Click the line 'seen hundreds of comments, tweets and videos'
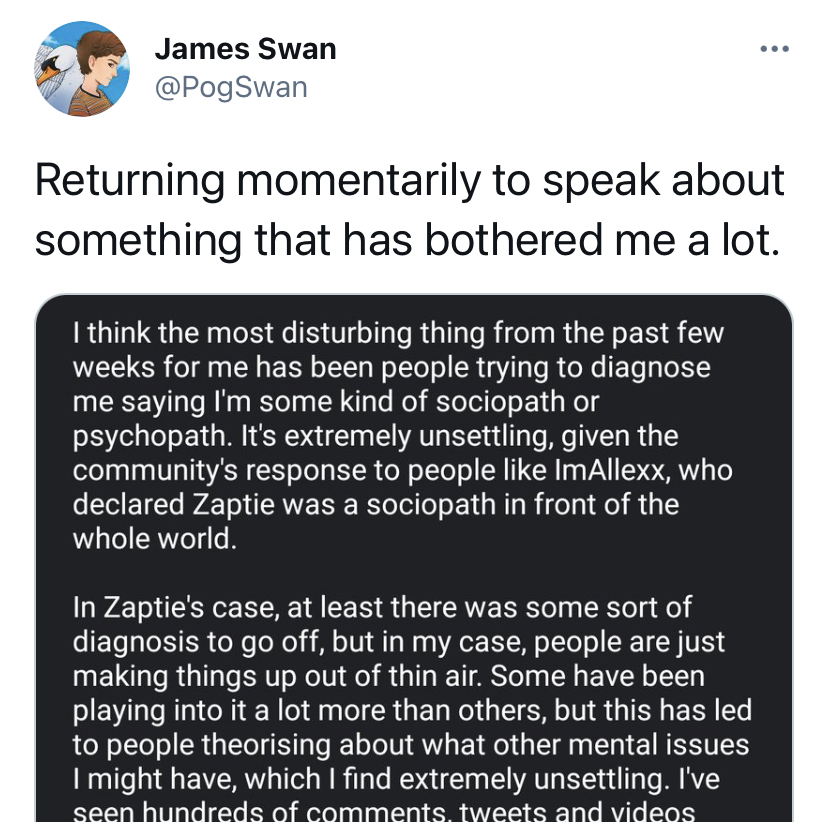This screenshot has width=828, height=822. click(x=384, y=811)
